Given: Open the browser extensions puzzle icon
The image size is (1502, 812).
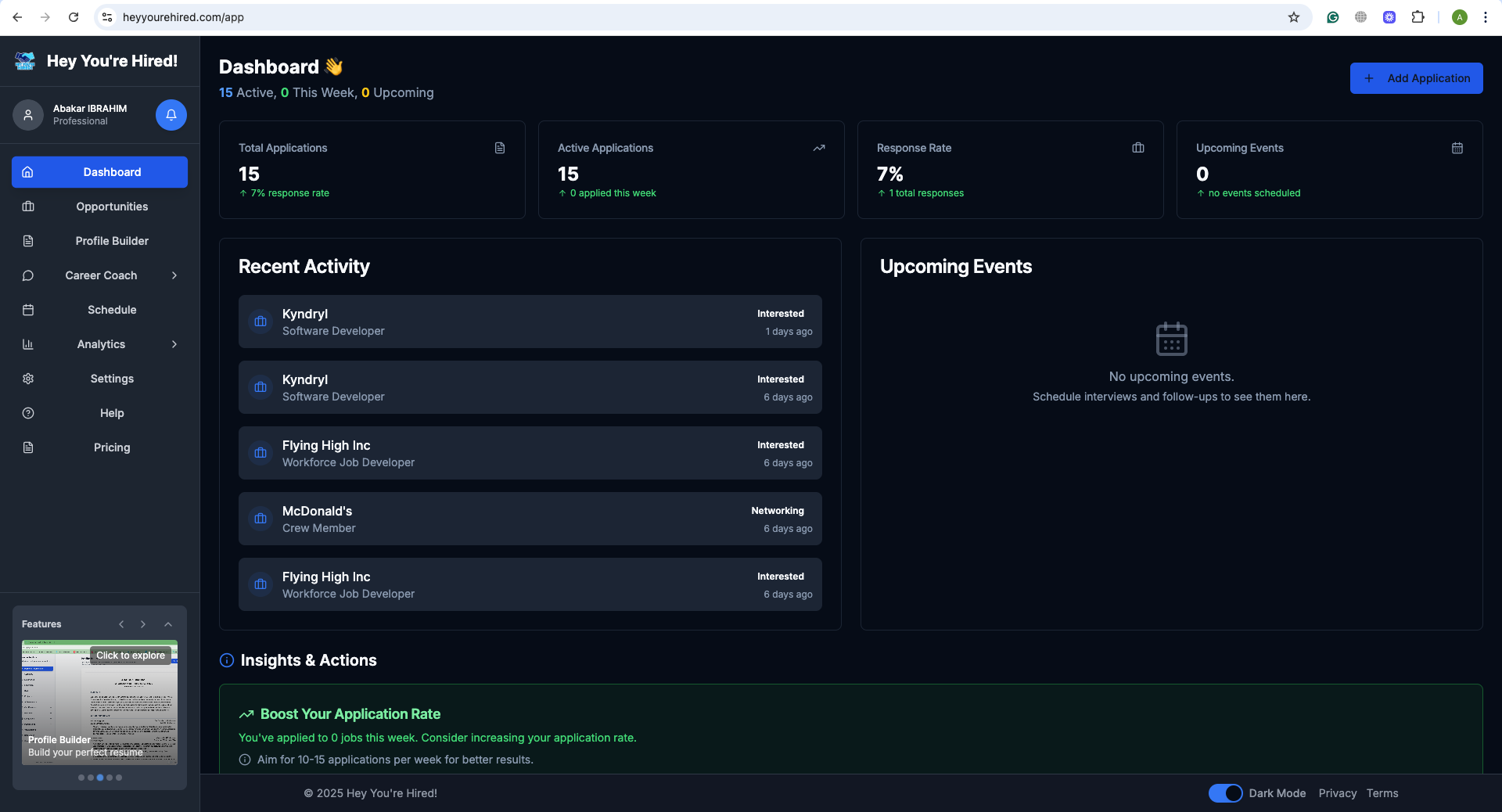Looking at the screenshot, I should (x=1418, y=17).
